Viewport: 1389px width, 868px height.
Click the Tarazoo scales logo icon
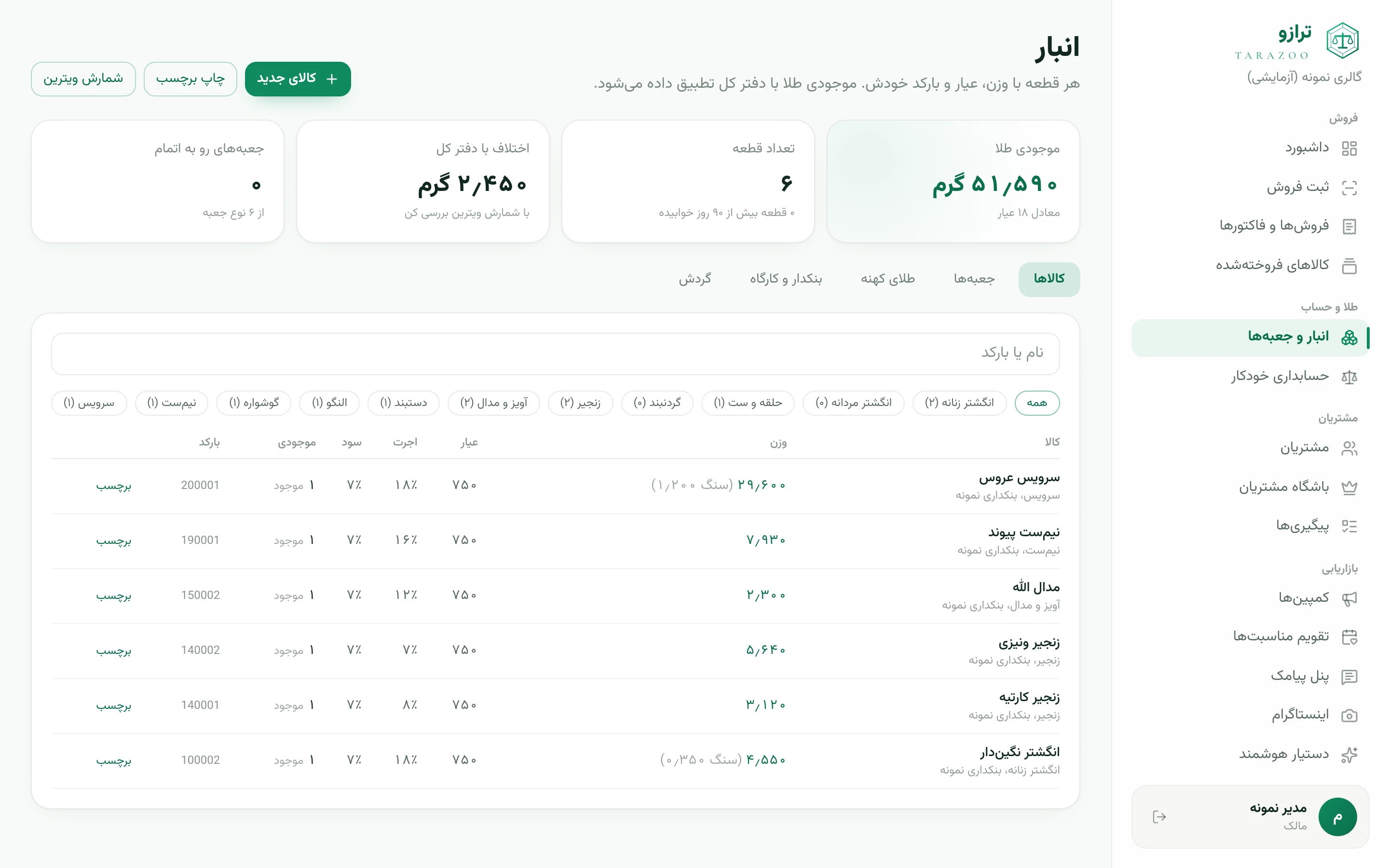pyautogui.click(x=1342, y=41)
